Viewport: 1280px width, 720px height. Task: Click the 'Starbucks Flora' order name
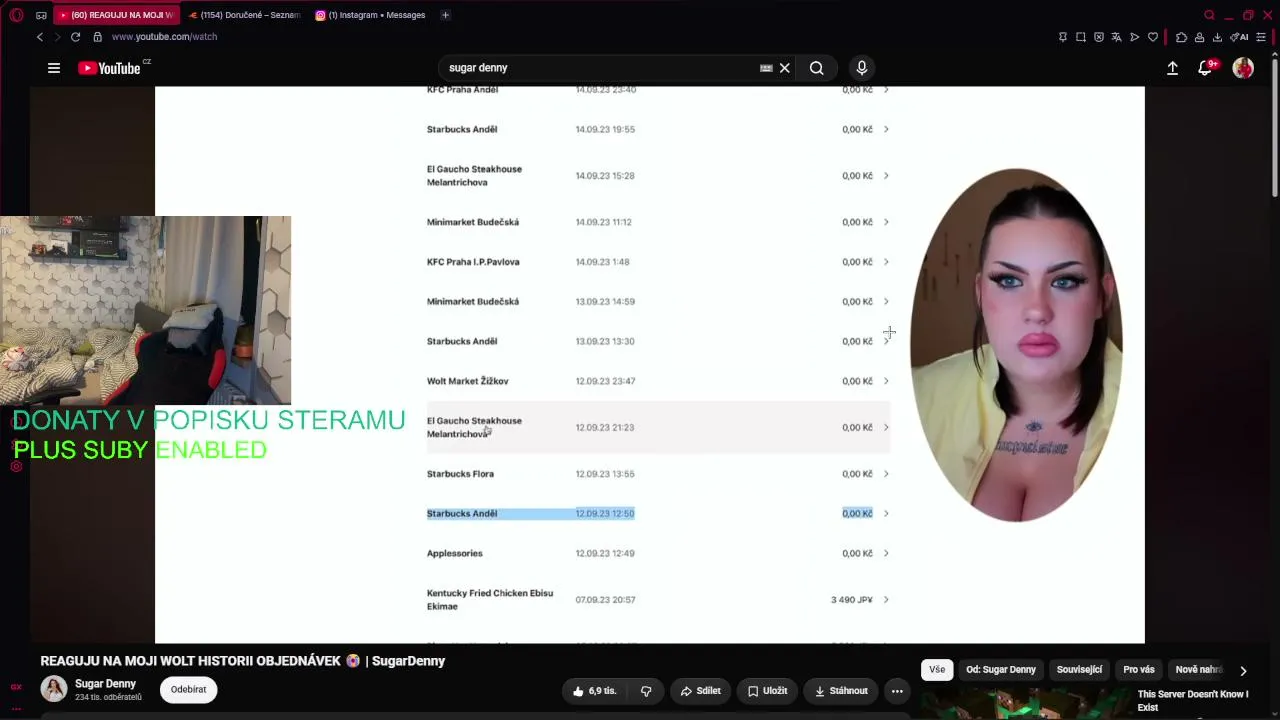460,474
